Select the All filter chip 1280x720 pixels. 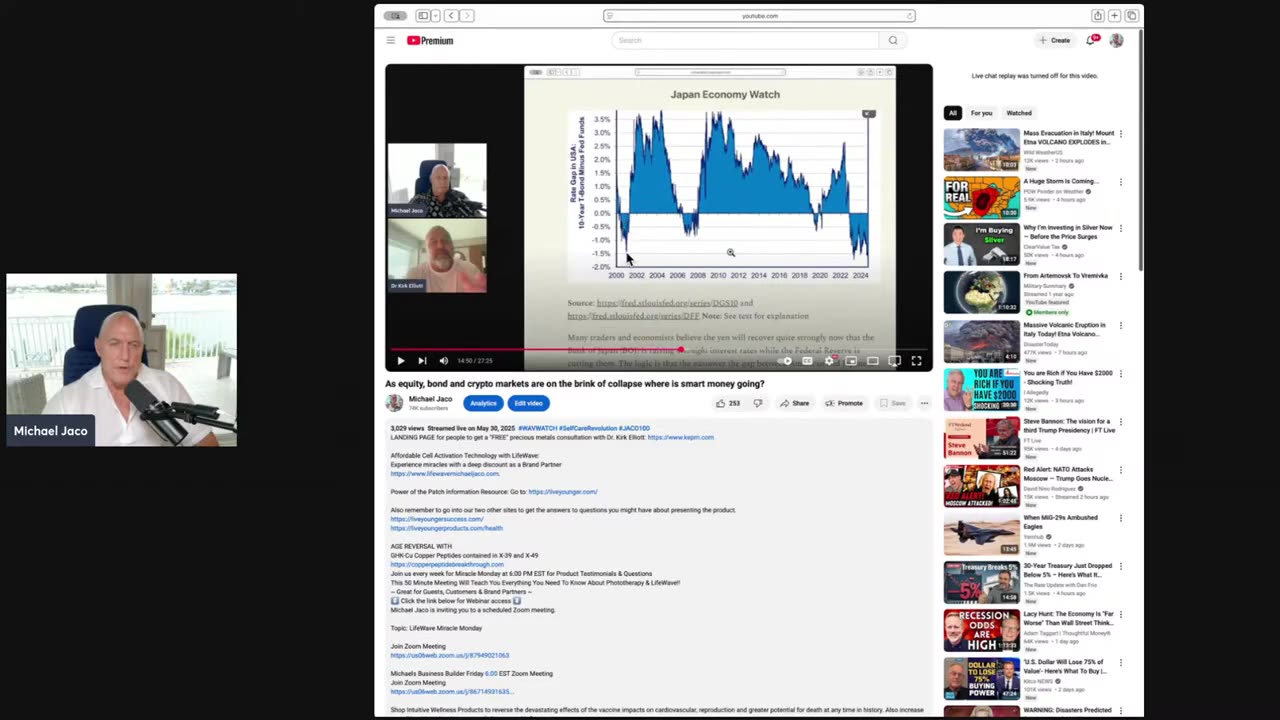tap(953, 113)
